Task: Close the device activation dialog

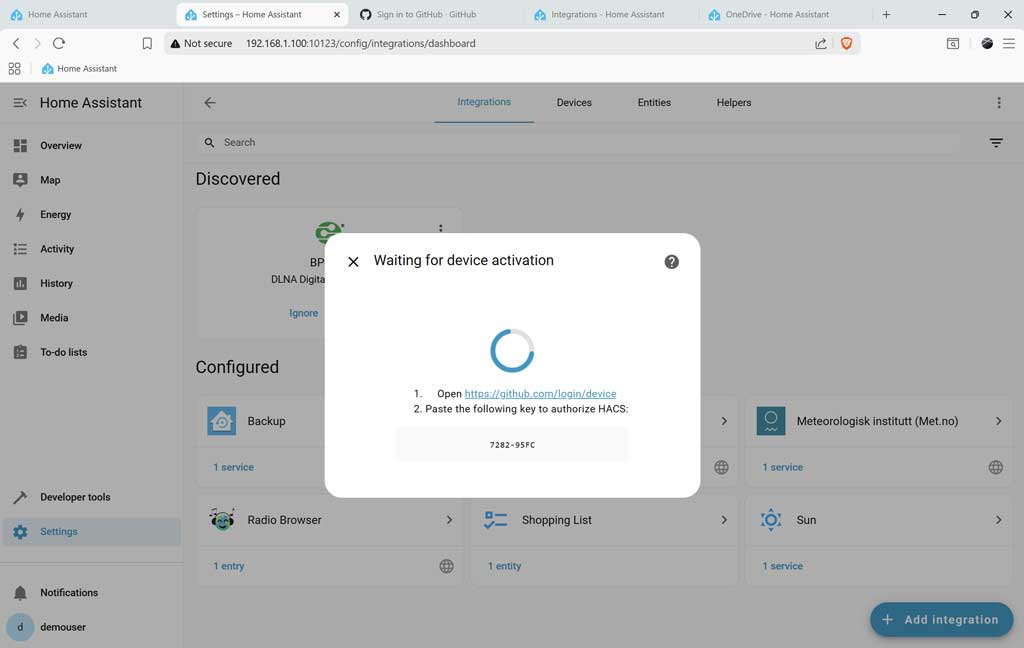Action: (353, 262)
